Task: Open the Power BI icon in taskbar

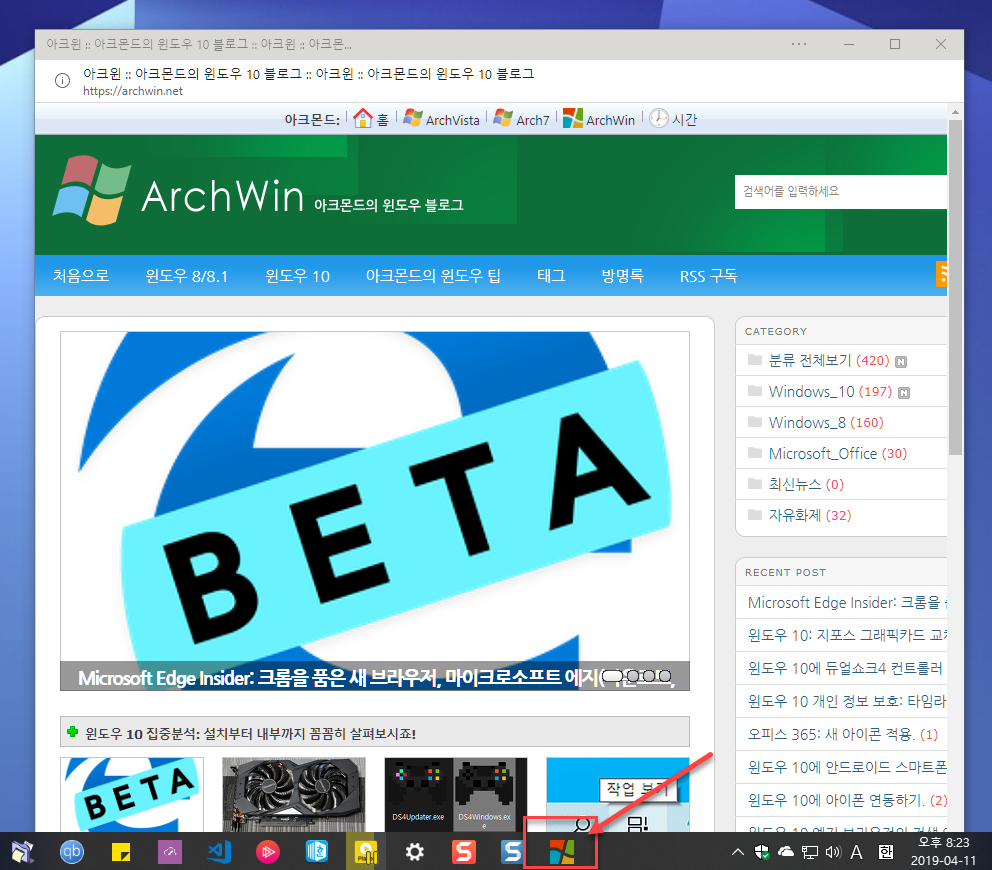Action: click(x=366, y=852)
